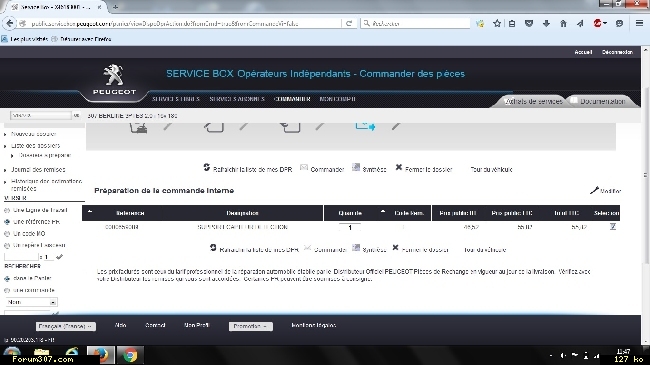Click bottom Synthèse icon
This screenshot has width=650, height=365.
point(356,248)
